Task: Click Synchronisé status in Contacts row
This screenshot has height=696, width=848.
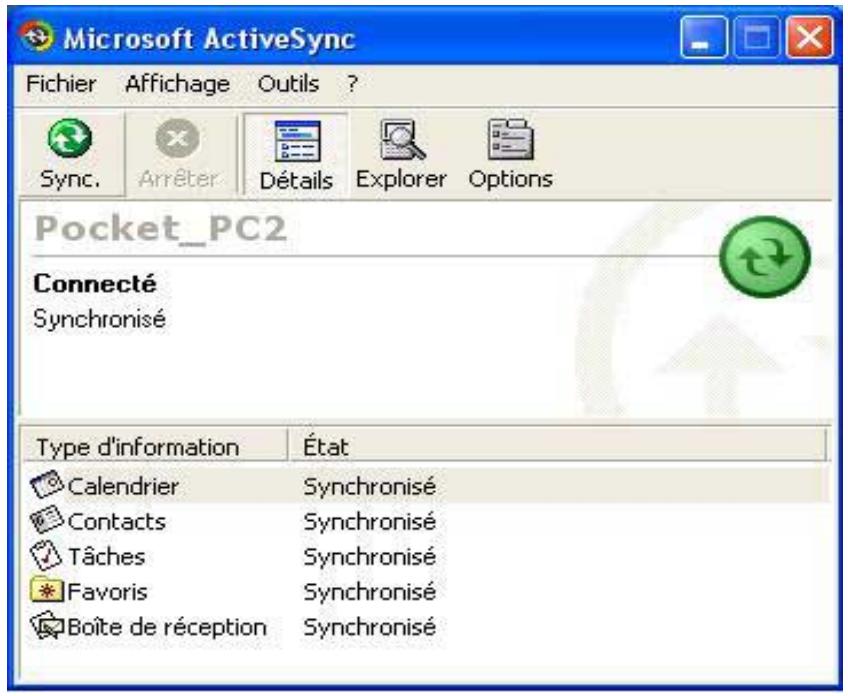Action: [x=370, y=522]
